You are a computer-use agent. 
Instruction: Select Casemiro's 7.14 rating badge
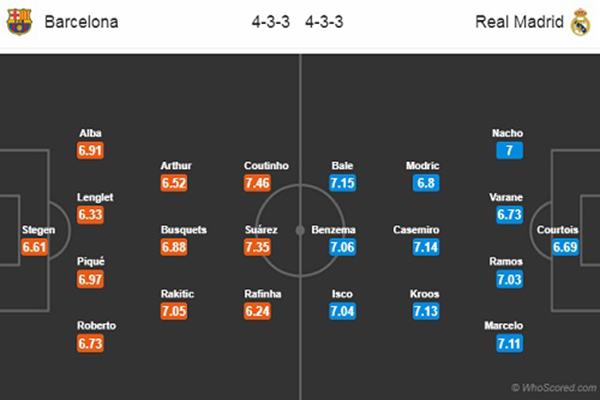click(x=426, y=247)
